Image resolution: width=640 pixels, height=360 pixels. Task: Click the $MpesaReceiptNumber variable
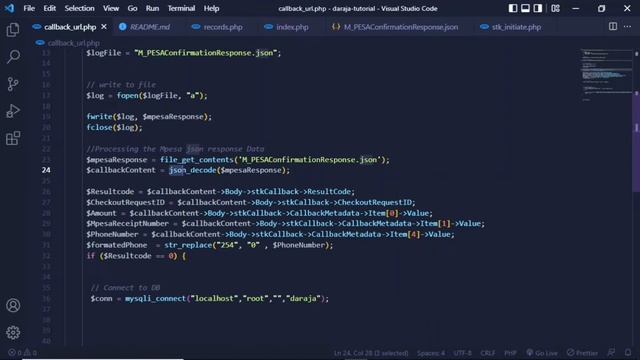(x=127, y=224)
